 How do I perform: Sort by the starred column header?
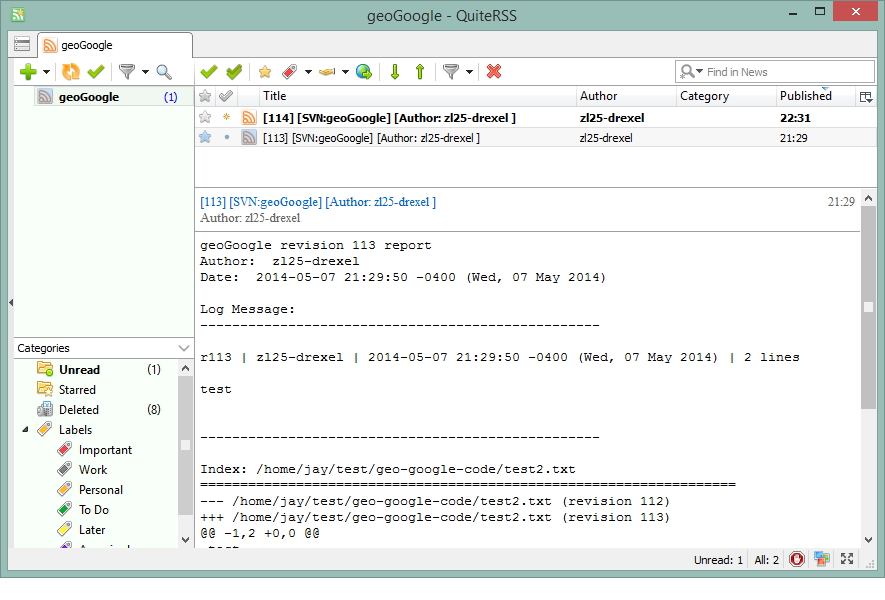(205, 96)
